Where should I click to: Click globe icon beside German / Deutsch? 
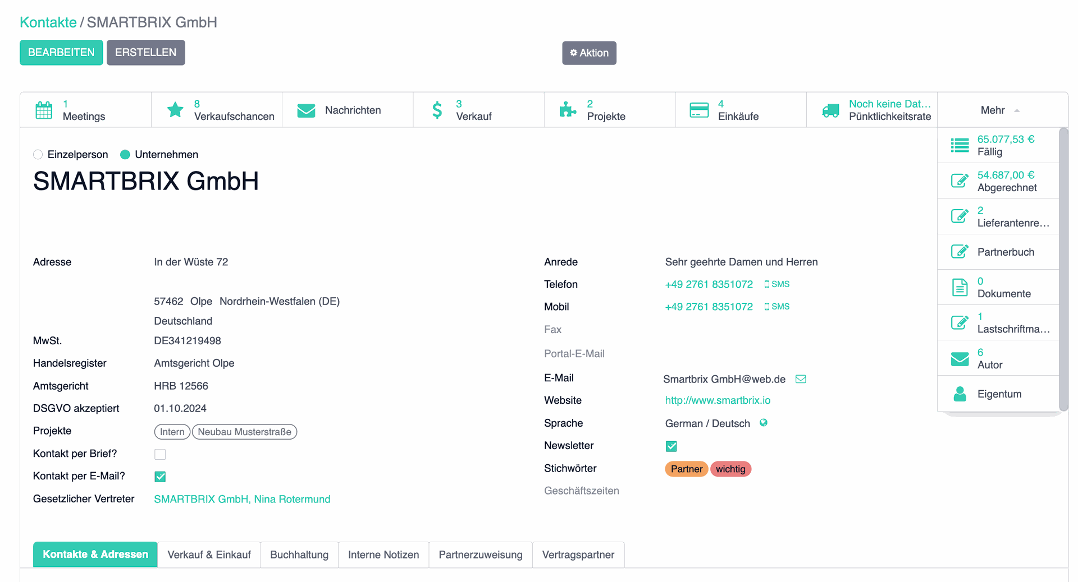(763, 423)
